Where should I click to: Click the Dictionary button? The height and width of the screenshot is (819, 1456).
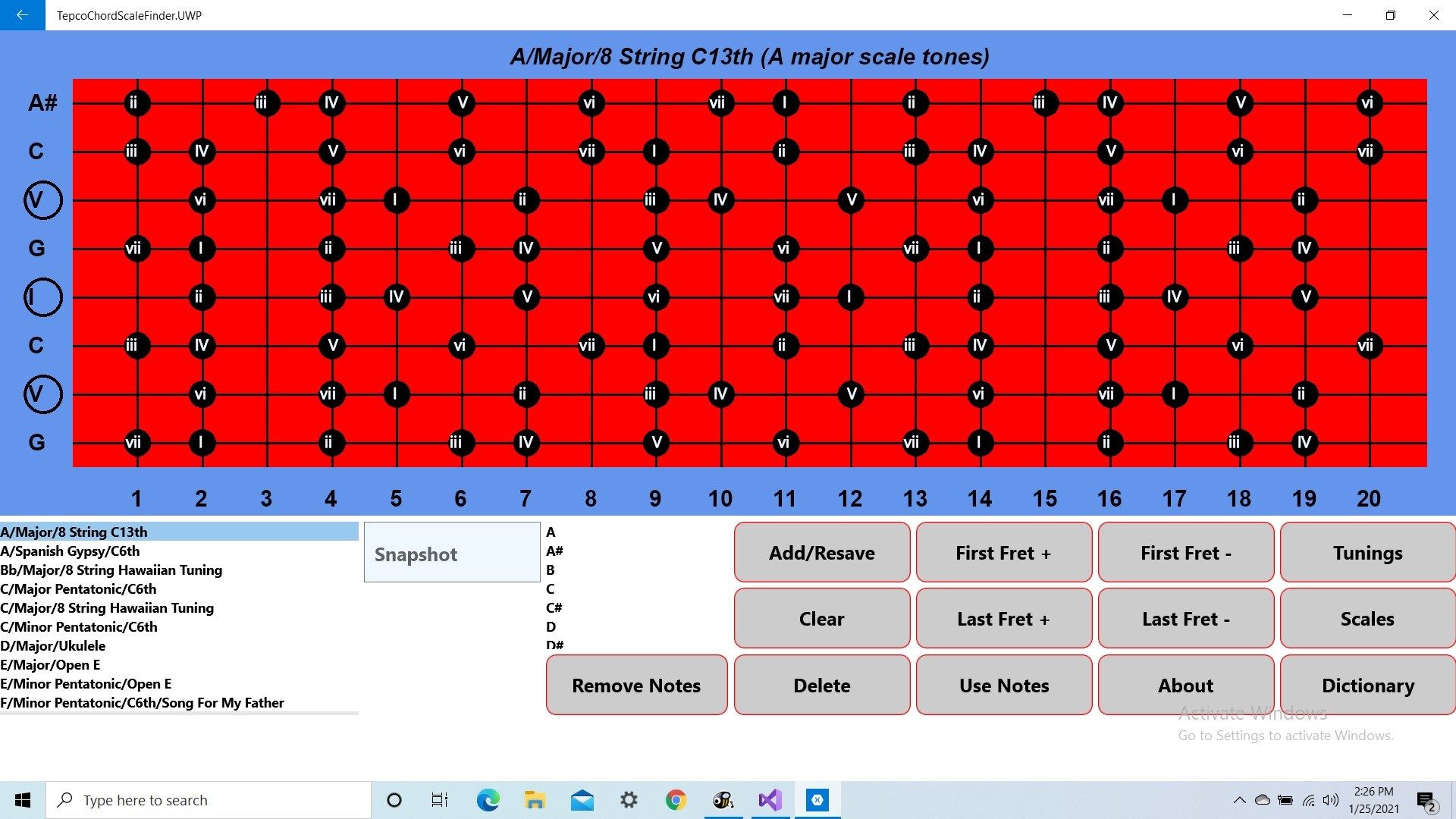tap(1367, 685)
